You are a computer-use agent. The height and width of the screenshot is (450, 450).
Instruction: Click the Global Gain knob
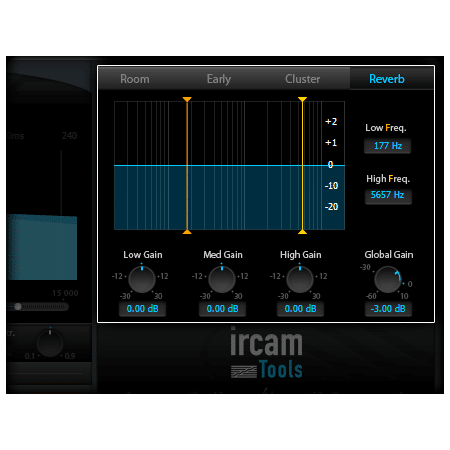[388, 279]
